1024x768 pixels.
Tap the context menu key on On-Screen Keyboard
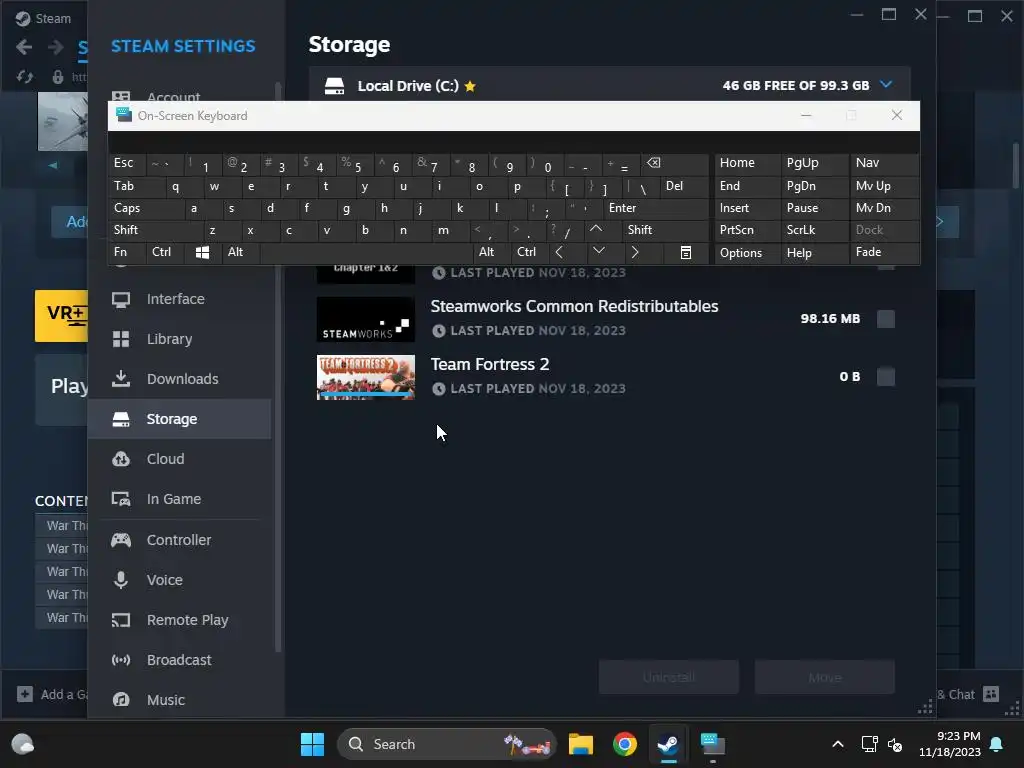click(x=686, y=253)
